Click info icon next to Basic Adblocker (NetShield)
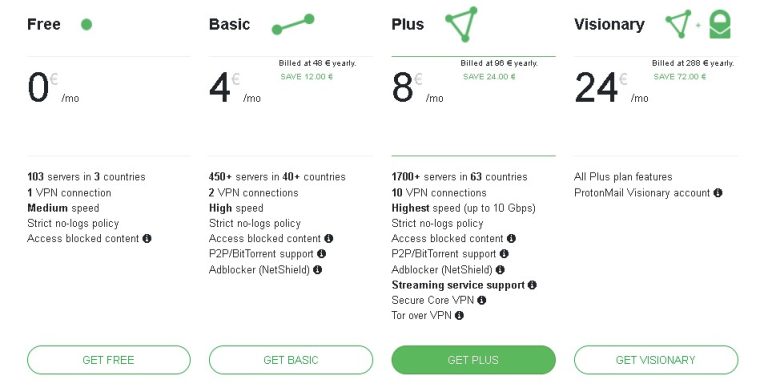768x392 pixels. [x=317, y=270]
